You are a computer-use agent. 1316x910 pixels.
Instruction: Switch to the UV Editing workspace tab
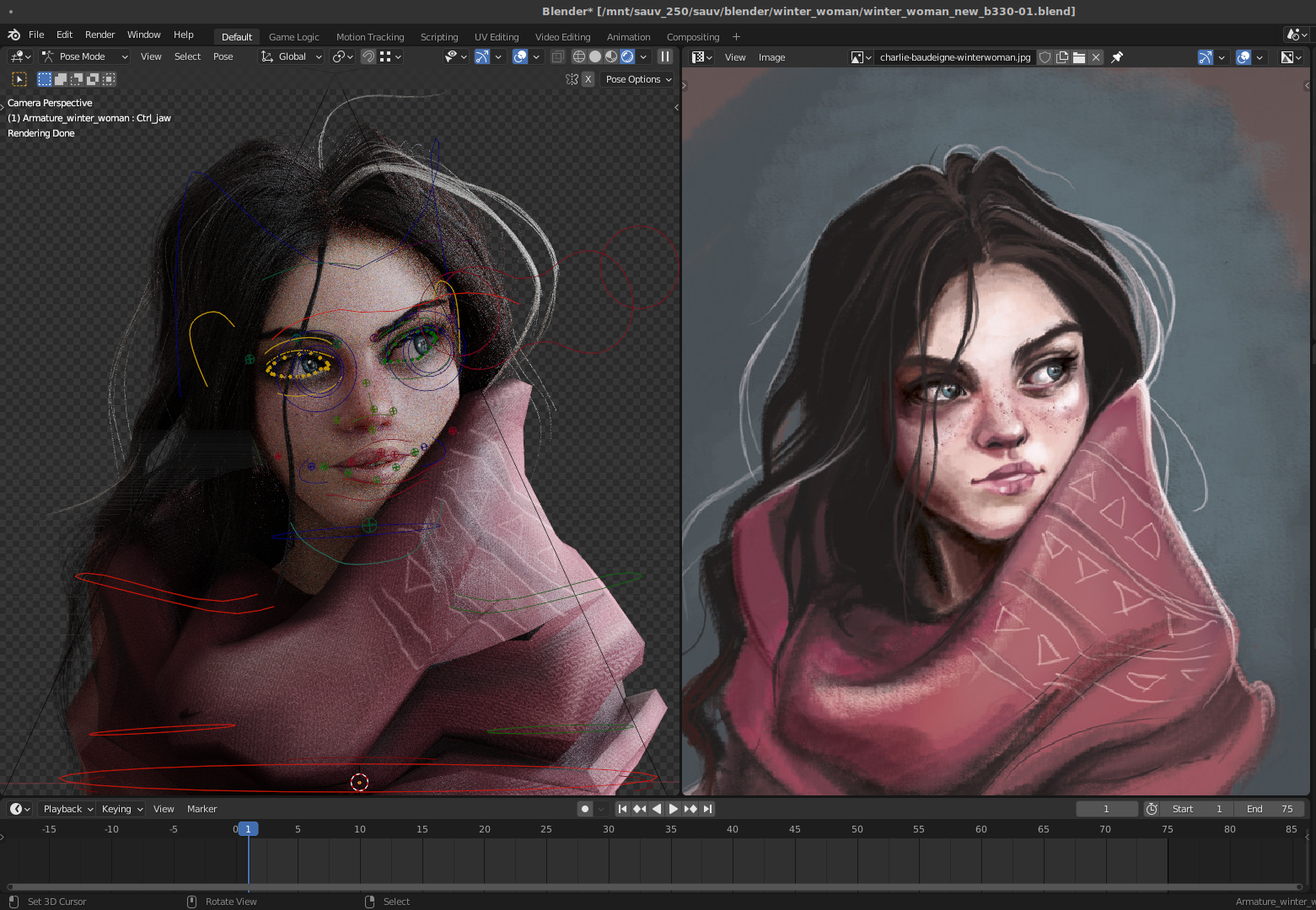tap(497, 37)
